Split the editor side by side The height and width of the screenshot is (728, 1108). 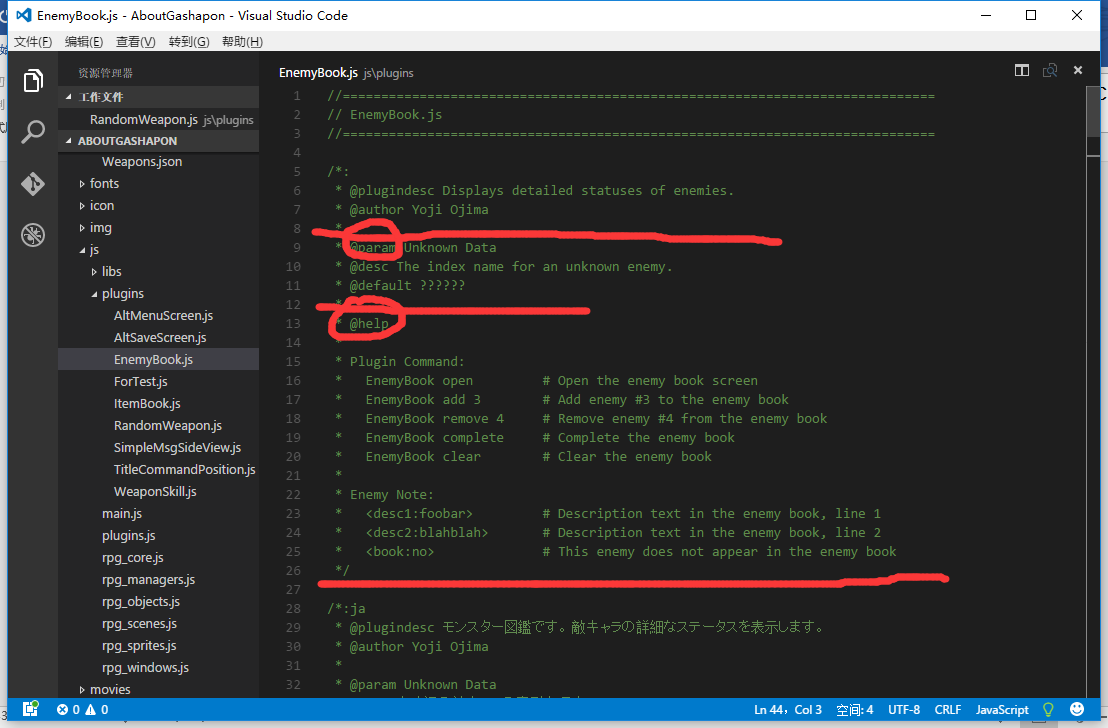coord(1022,70)
